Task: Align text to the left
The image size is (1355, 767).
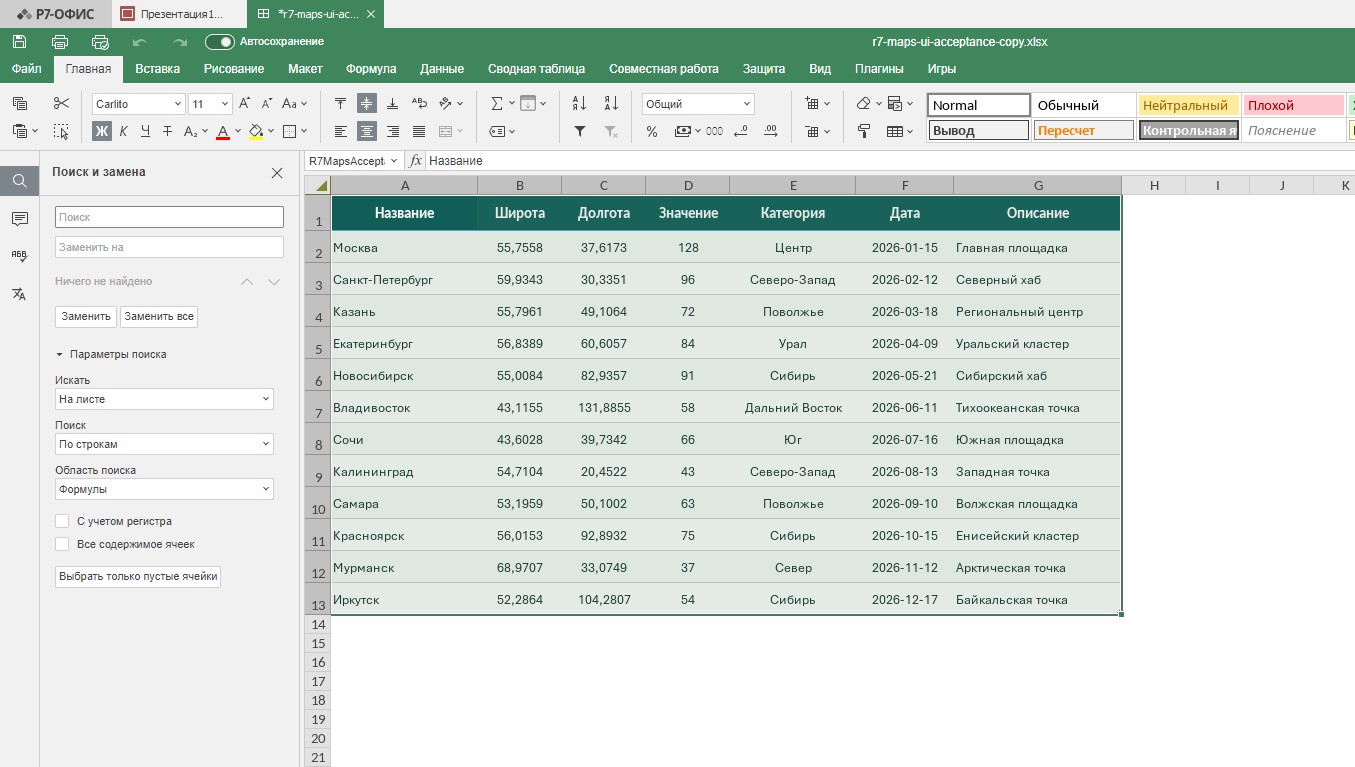Action: tap(341, 131)
